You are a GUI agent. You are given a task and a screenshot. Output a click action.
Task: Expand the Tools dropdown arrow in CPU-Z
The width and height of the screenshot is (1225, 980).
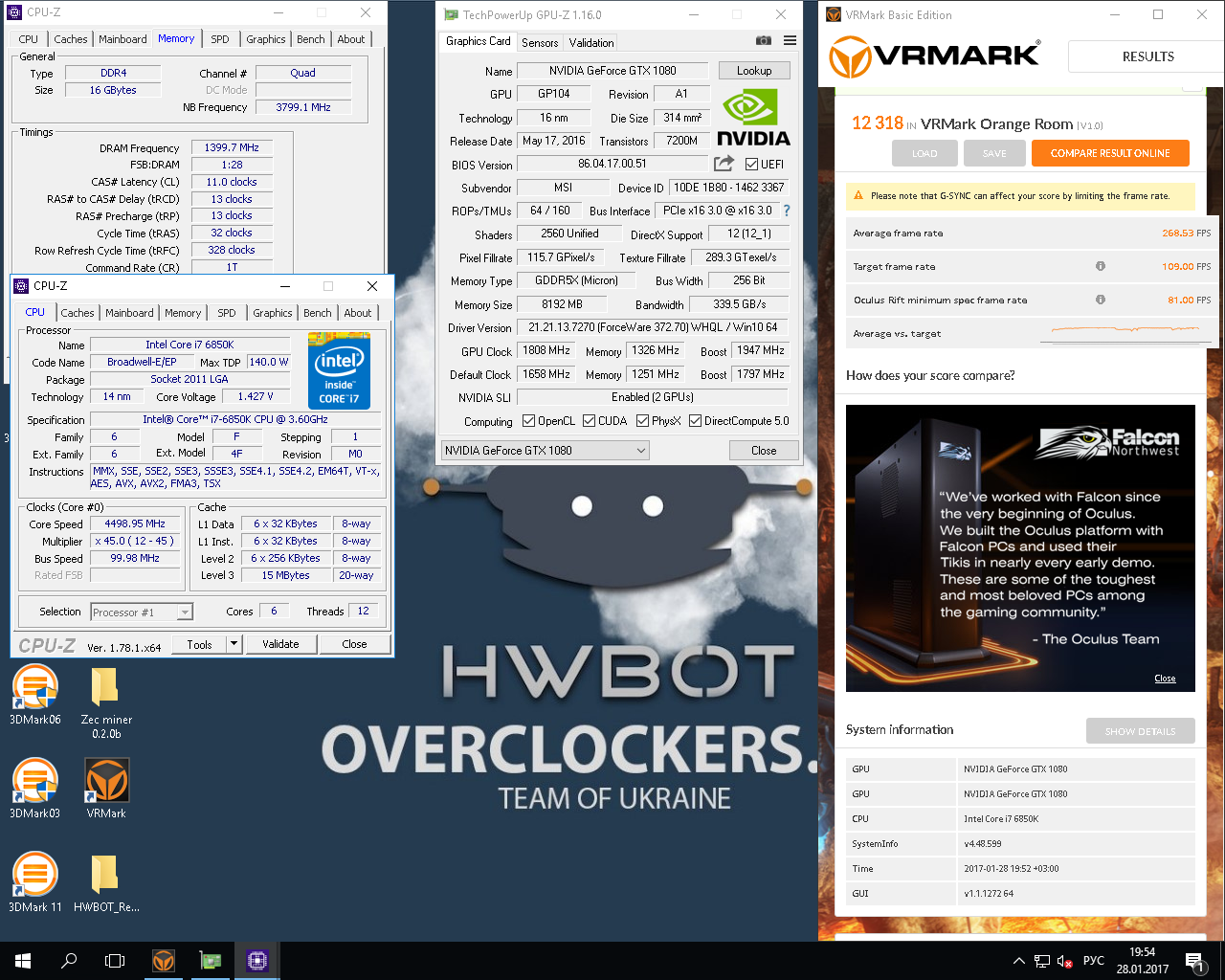(x=234, y=644)
